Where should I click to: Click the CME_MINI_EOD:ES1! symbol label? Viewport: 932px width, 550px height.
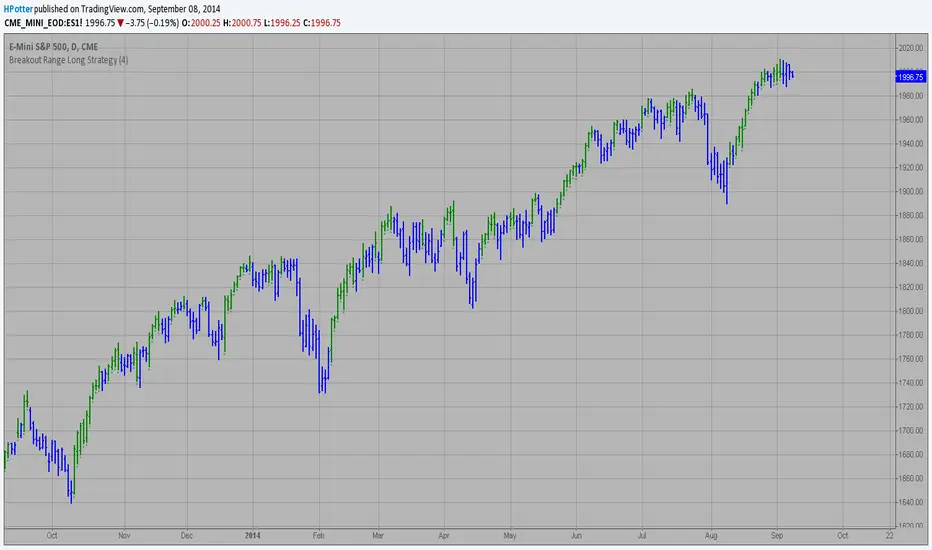coord(43,23)
